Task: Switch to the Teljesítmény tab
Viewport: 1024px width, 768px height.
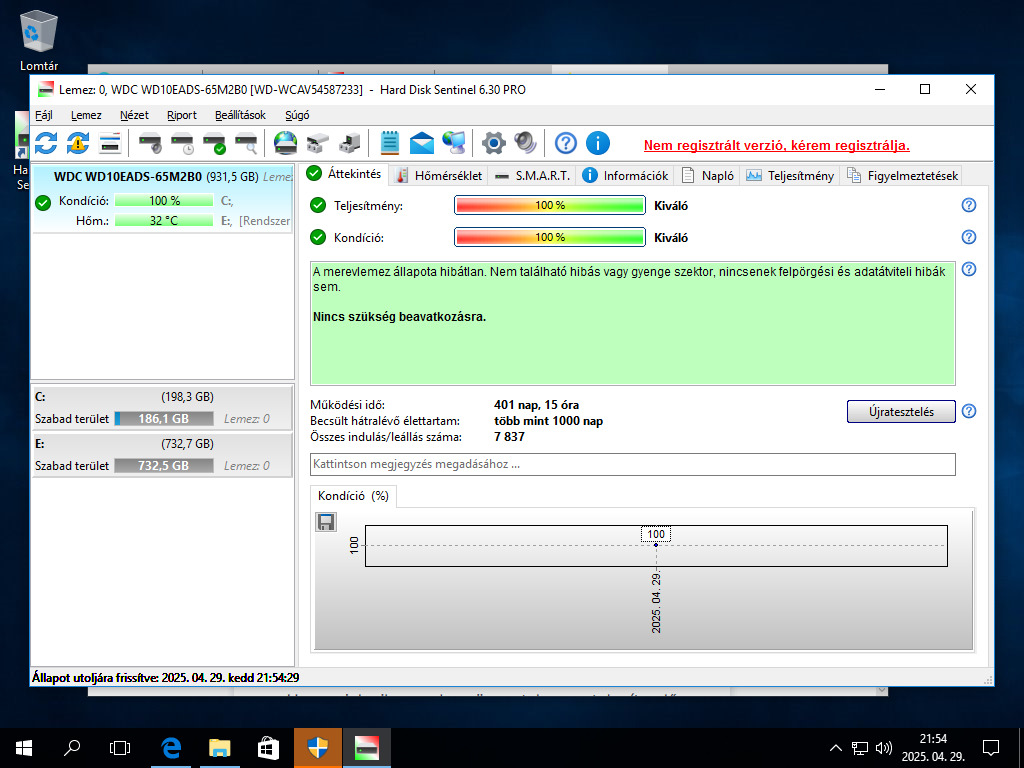Action: pyautogui.click(x=790, y=176)
